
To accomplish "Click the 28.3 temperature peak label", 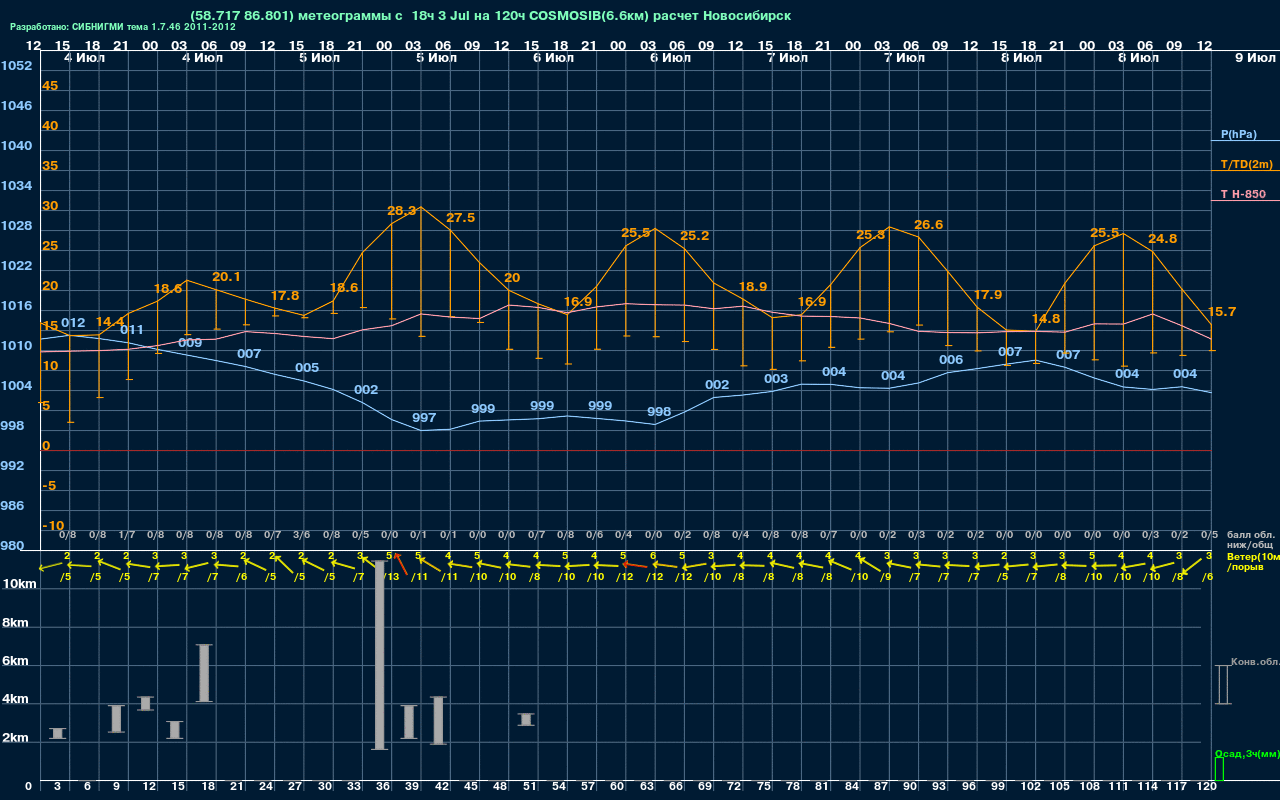I will [x=402, y=211].
